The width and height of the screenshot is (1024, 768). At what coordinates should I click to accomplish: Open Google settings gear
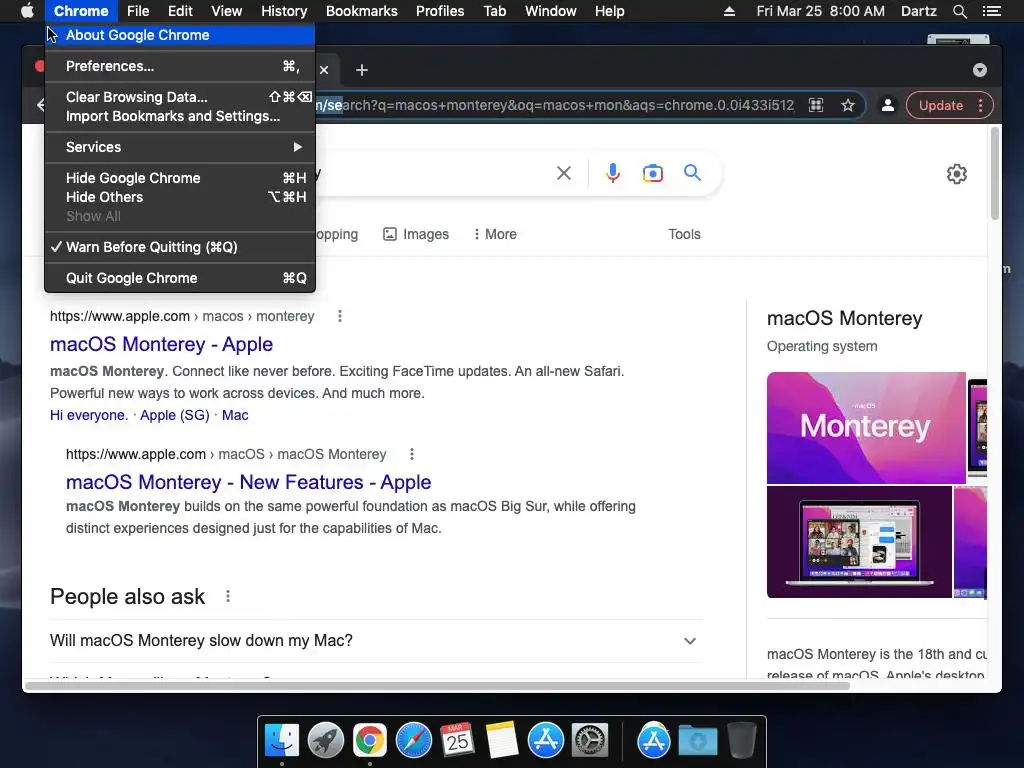(x=957, y=174)
